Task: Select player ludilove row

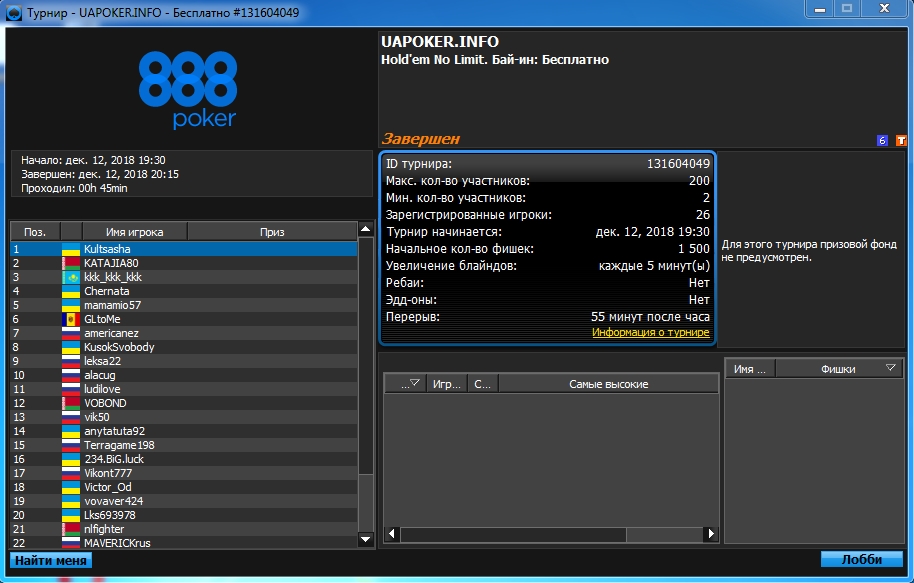Action: coord(184,389)
